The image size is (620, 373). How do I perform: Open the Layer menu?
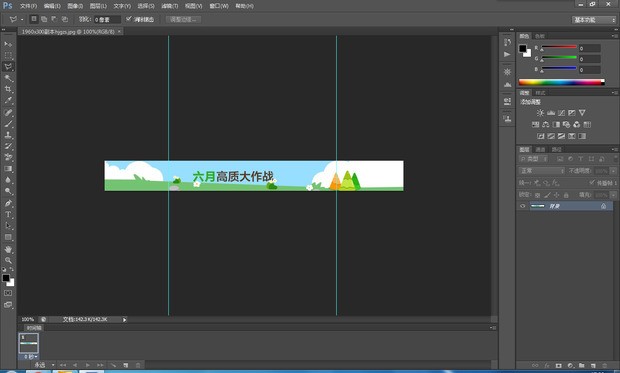tap(98, 6)
